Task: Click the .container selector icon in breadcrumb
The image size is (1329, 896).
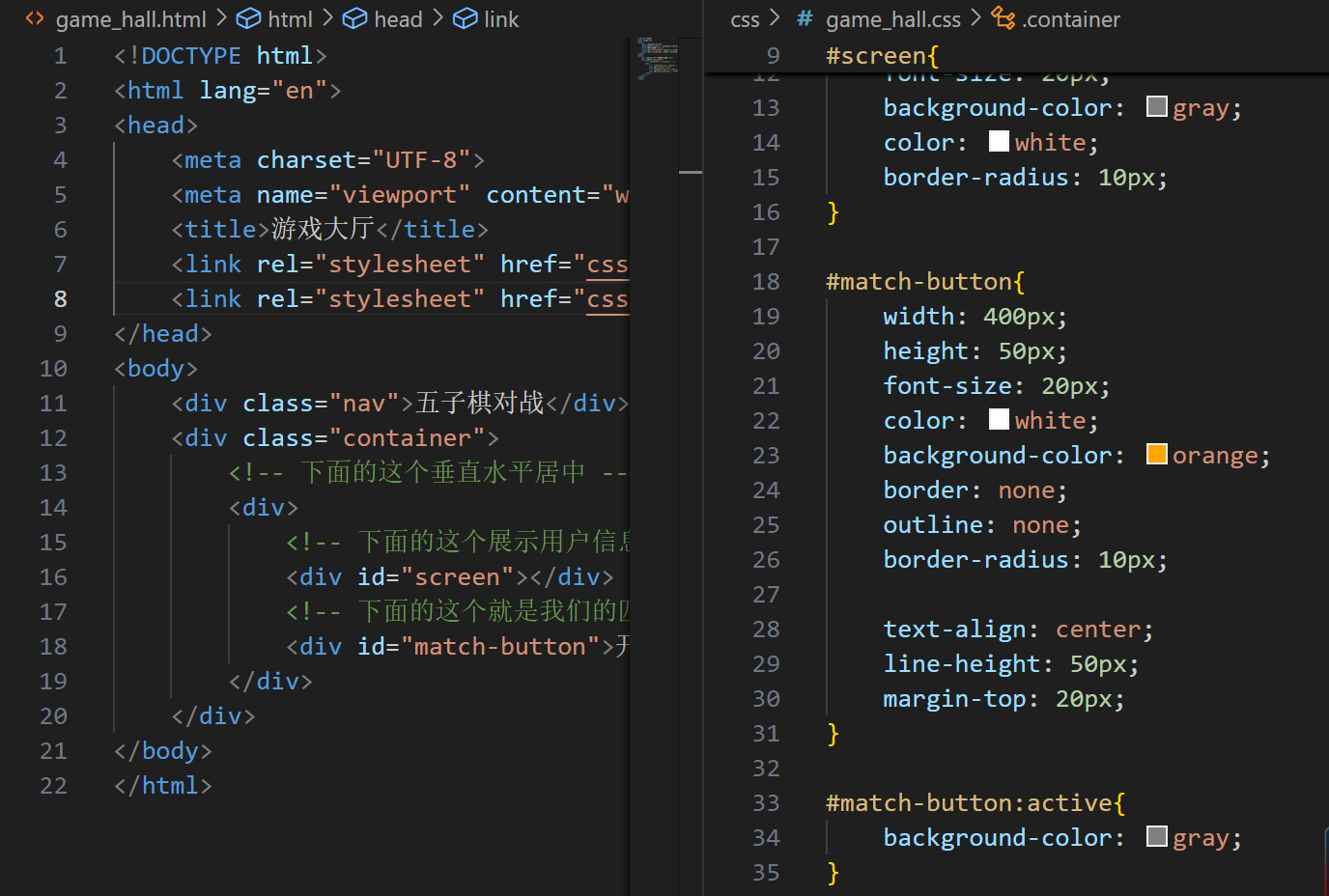Action: pos(1004,18)
